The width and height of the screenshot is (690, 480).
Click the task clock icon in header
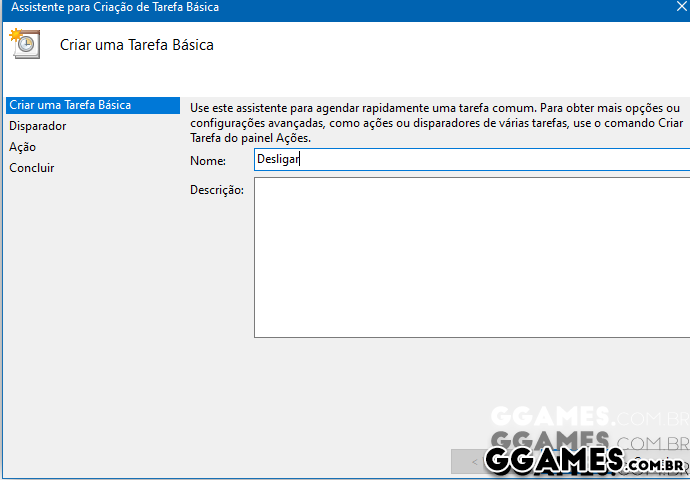point(24,44)
